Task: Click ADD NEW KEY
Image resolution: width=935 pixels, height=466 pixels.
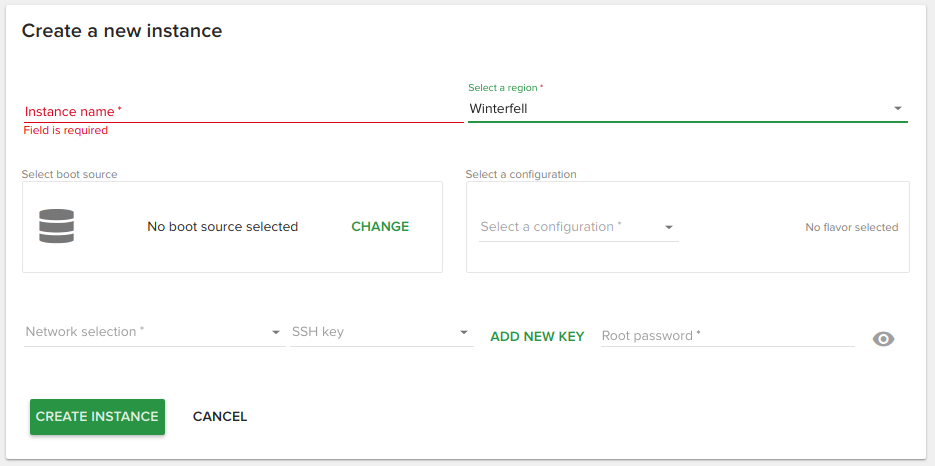Action: point(537,337)
